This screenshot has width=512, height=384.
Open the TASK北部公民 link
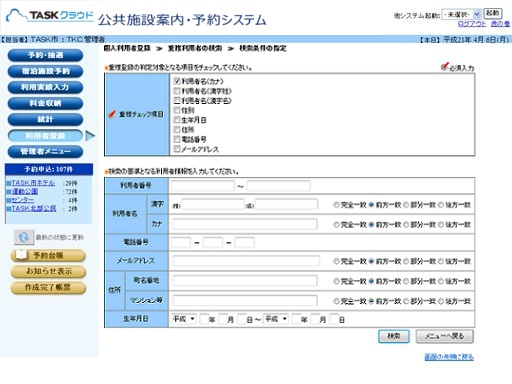34,209
